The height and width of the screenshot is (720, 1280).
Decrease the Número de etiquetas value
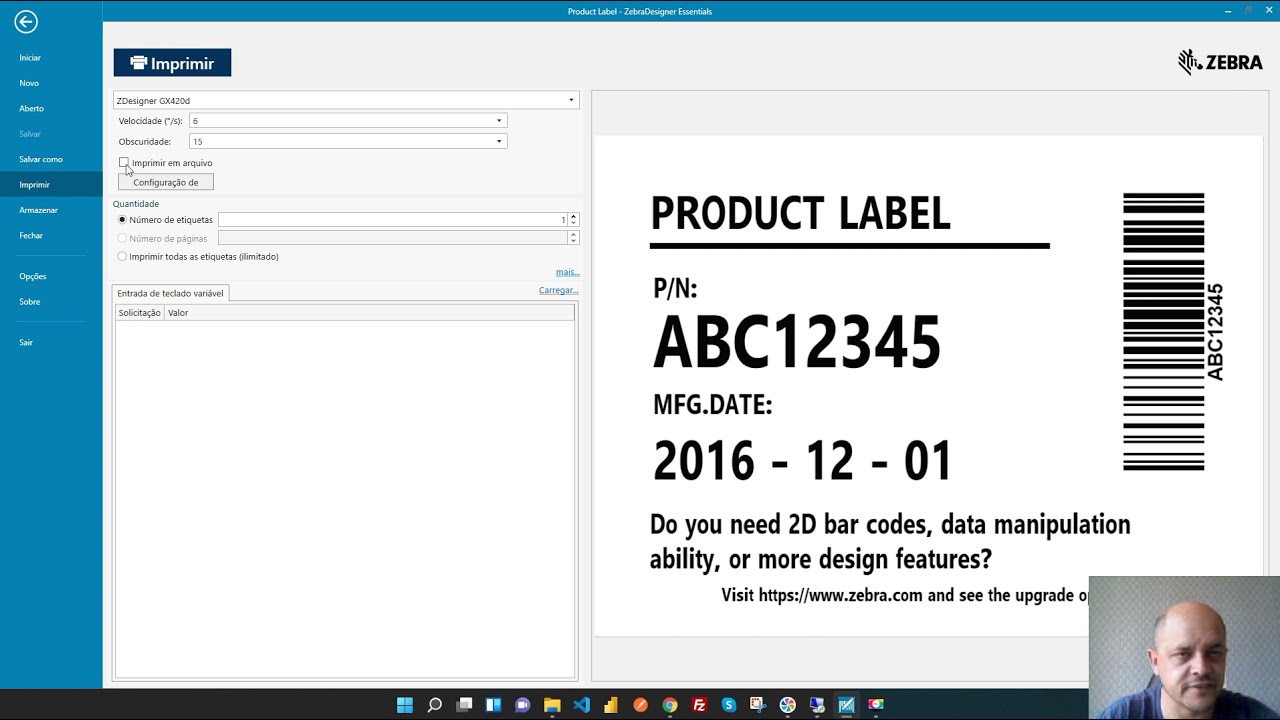click(x=573, y=223)
